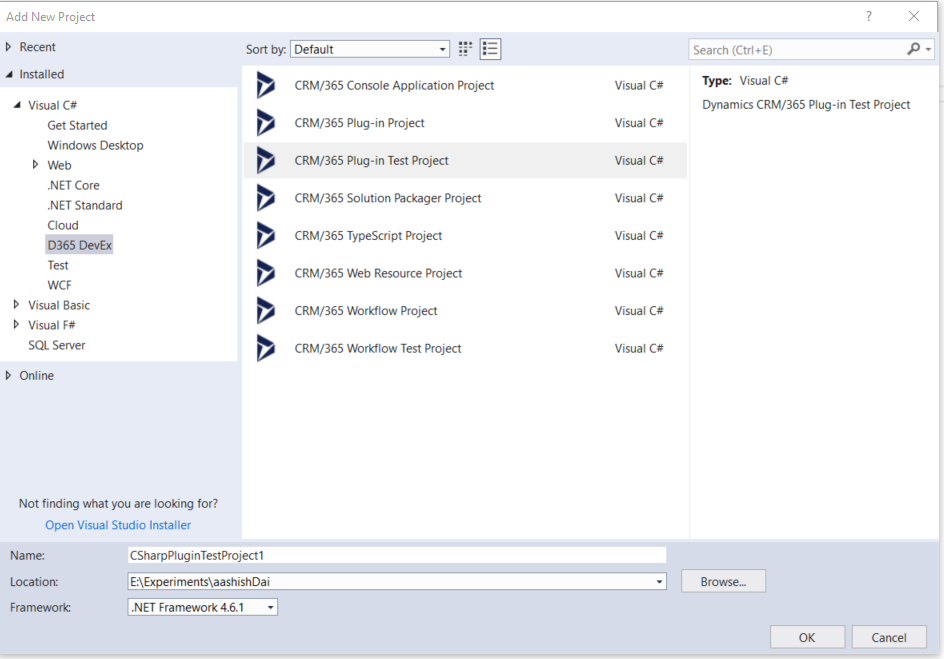Select Windows Desktop category
Screen dimensions: 944x659
point(95,145)
